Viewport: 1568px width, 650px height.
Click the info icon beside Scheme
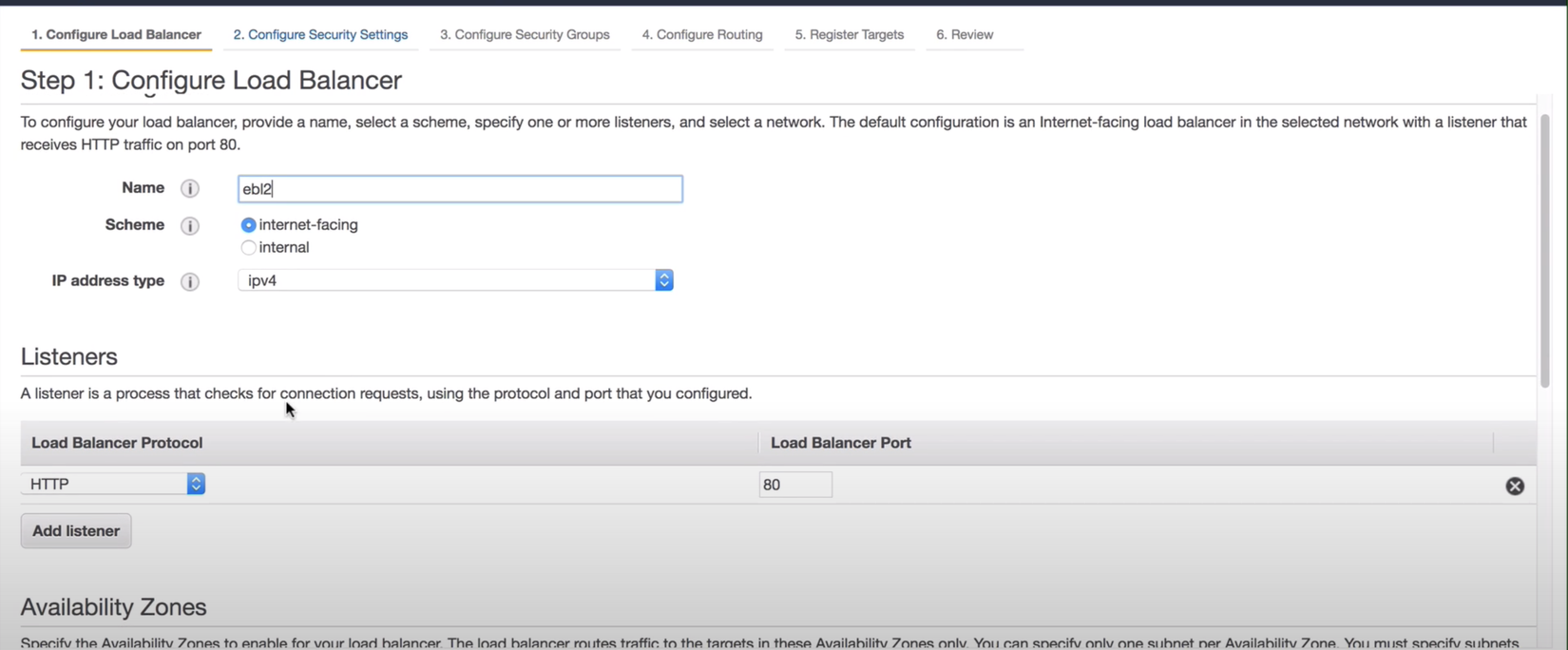pyautogui.click(x=190, y=225)
